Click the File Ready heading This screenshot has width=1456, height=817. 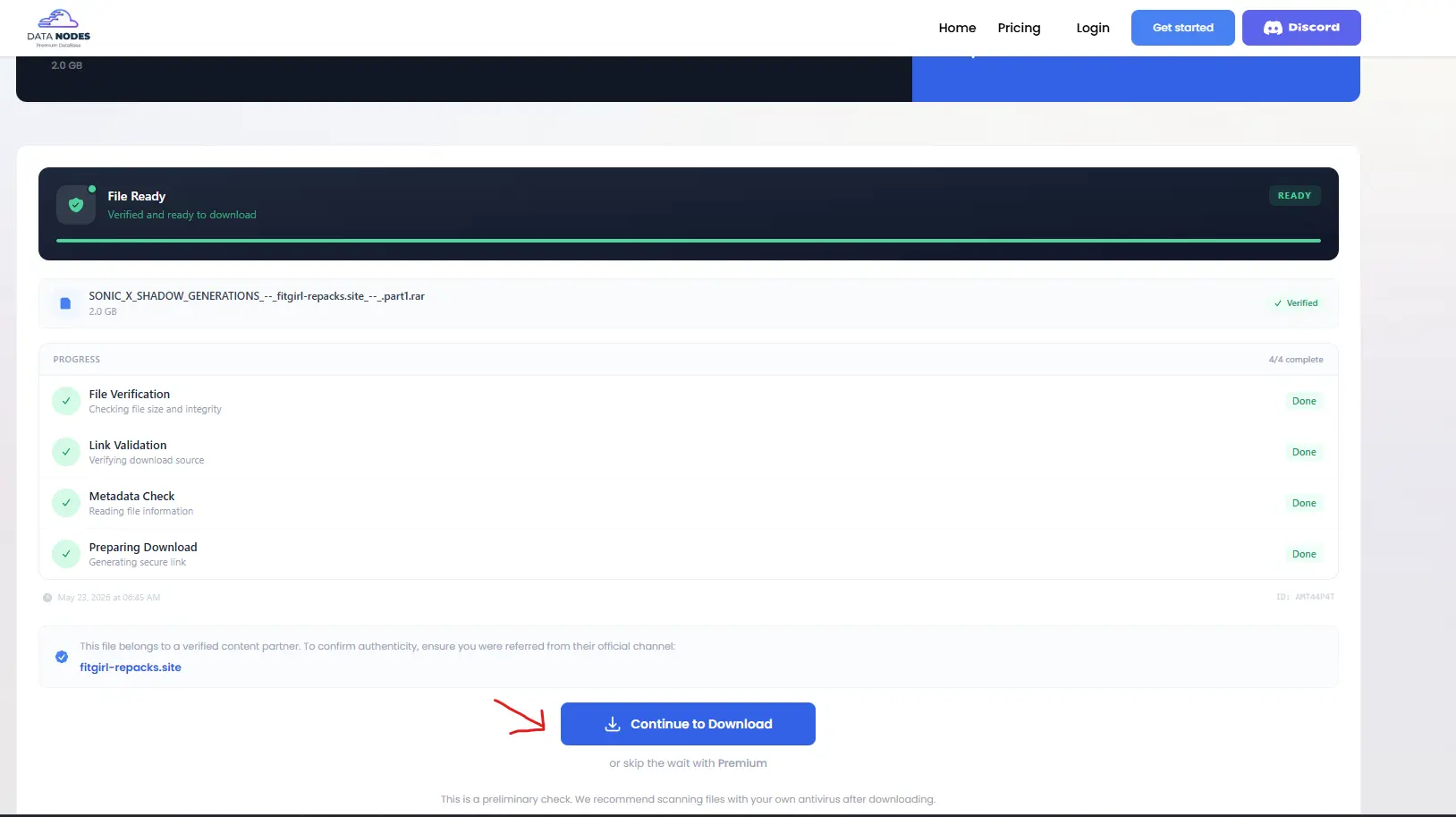137,196
